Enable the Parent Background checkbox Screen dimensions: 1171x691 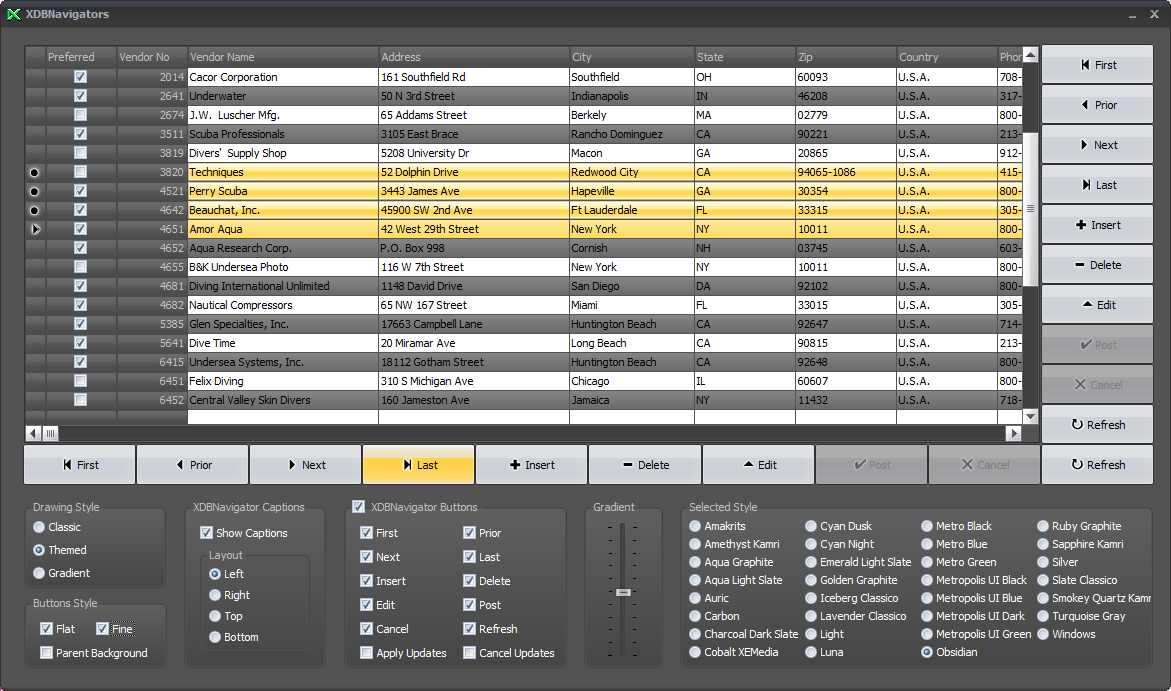47,653
